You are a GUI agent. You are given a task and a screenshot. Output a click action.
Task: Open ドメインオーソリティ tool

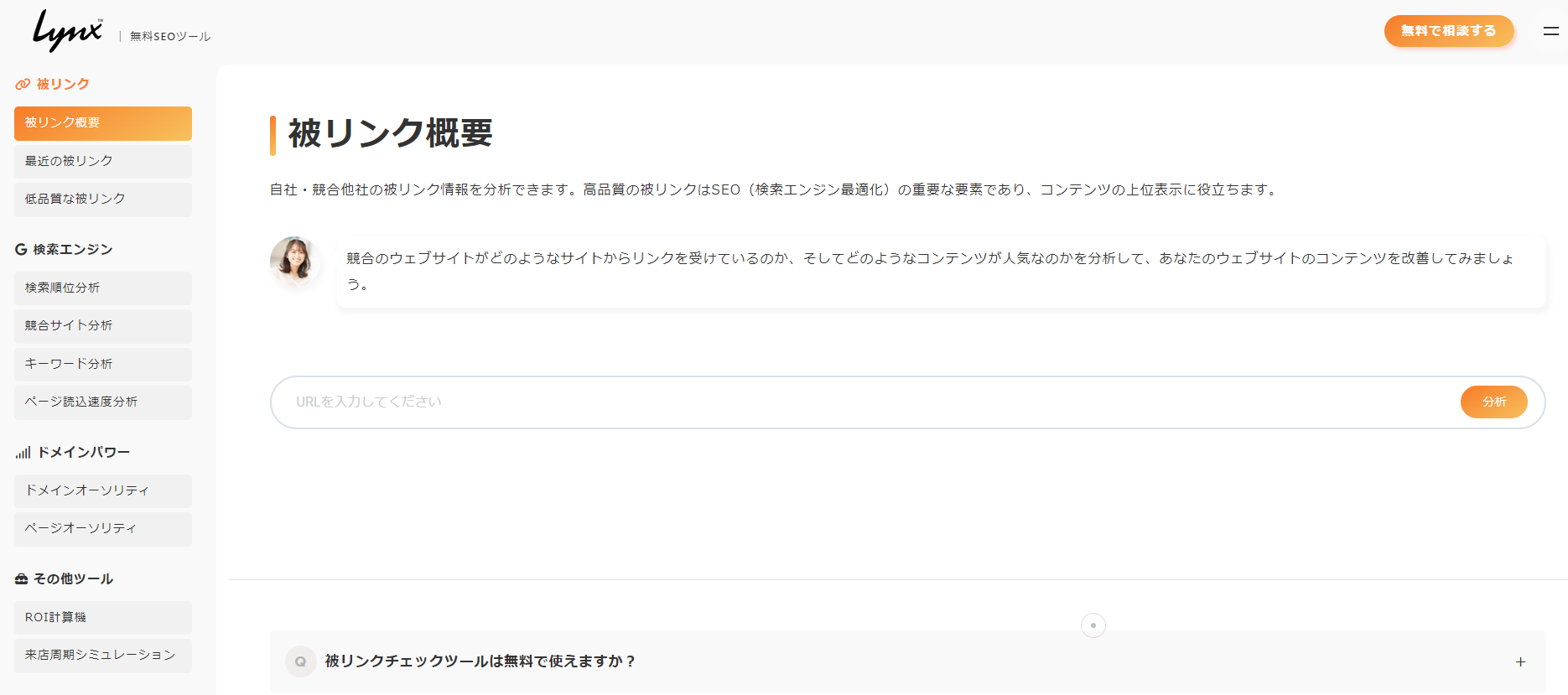[103, 490]
